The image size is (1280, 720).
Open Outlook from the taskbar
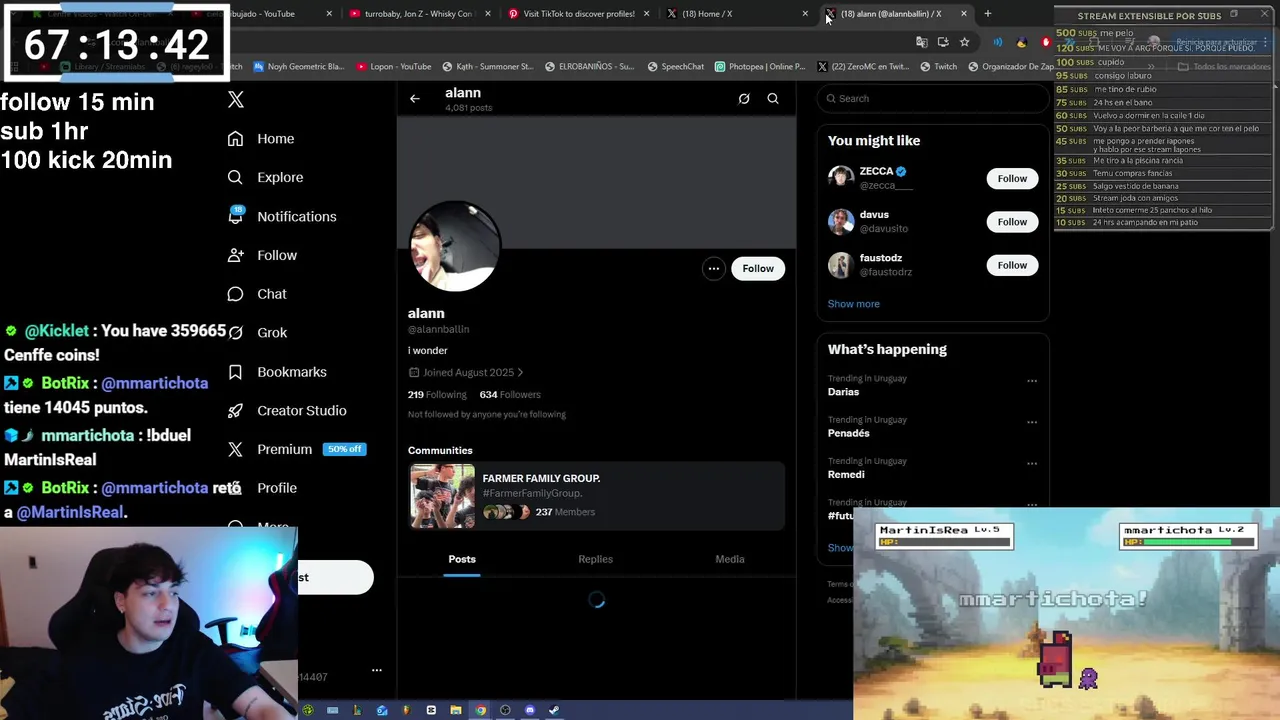pyautogui.click(x=382, y=710)
